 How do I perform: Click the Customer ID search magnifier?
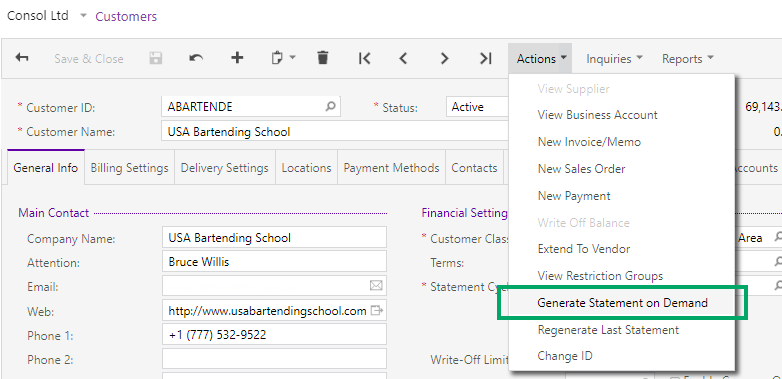click(330, 106)
